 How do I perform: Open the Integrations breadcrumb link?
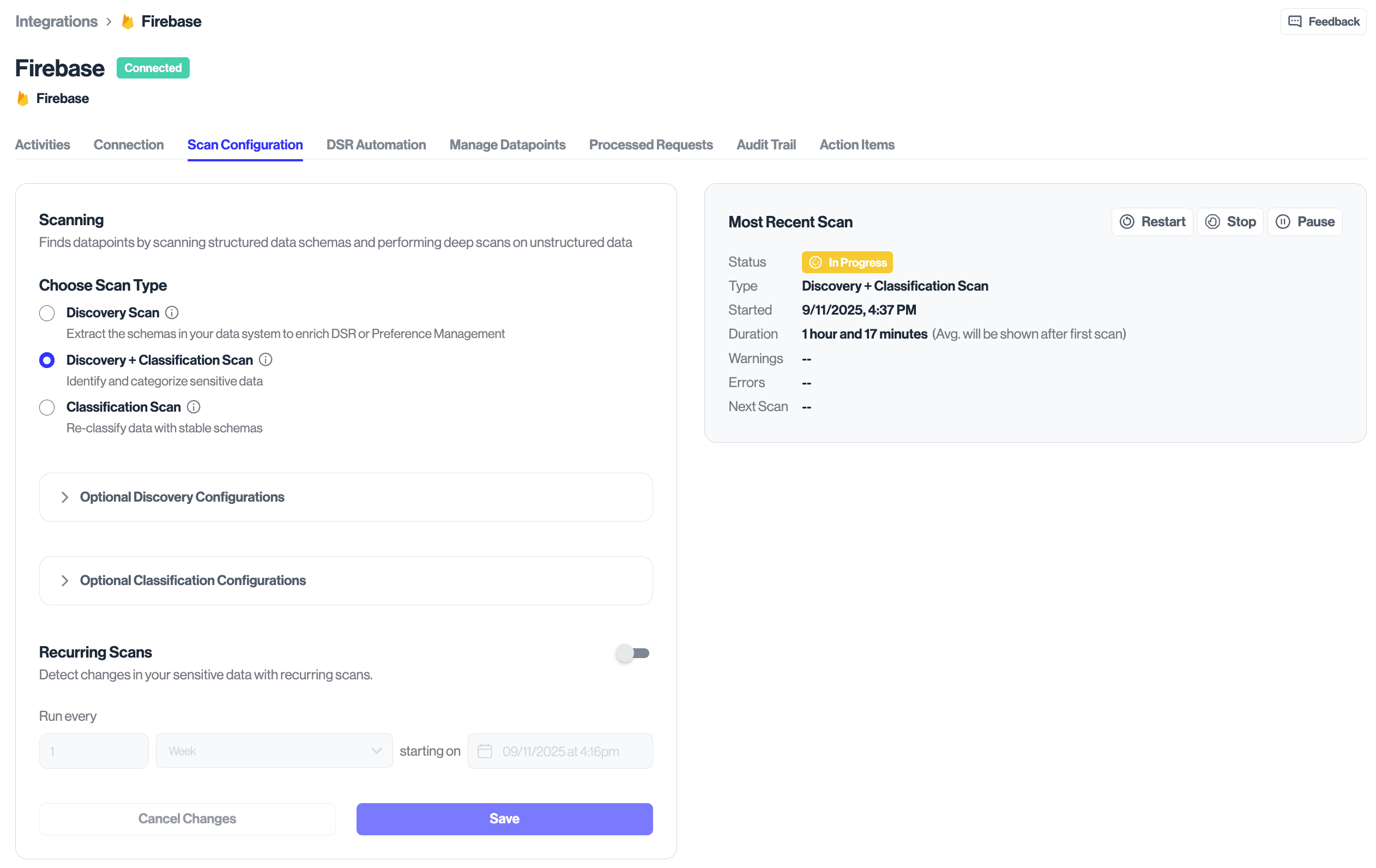56,21
